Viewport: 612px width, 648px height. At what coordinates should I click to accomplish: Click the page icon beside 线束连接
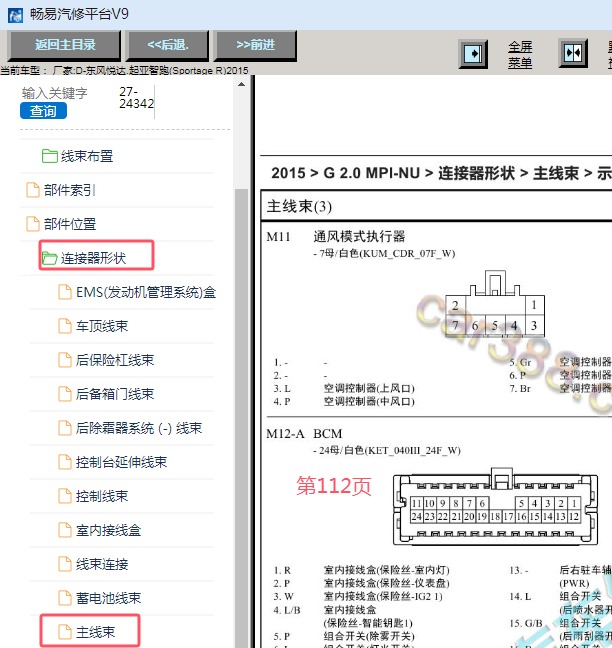pyautogui.click(x=64, y=564)
